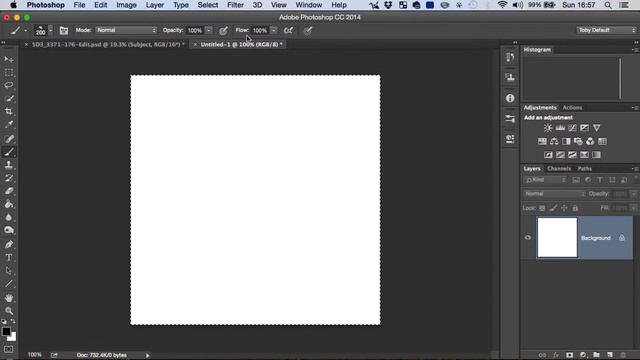Switch to the Actions tab
This screenshot has width=640, height=360.
(x=572, y=108)
